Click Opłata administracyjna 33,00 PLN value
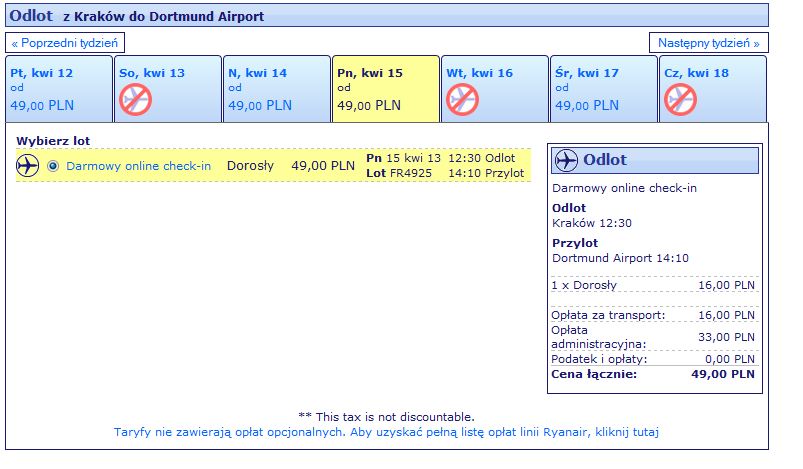The image size is (803, 469). (x=726, y=337)
